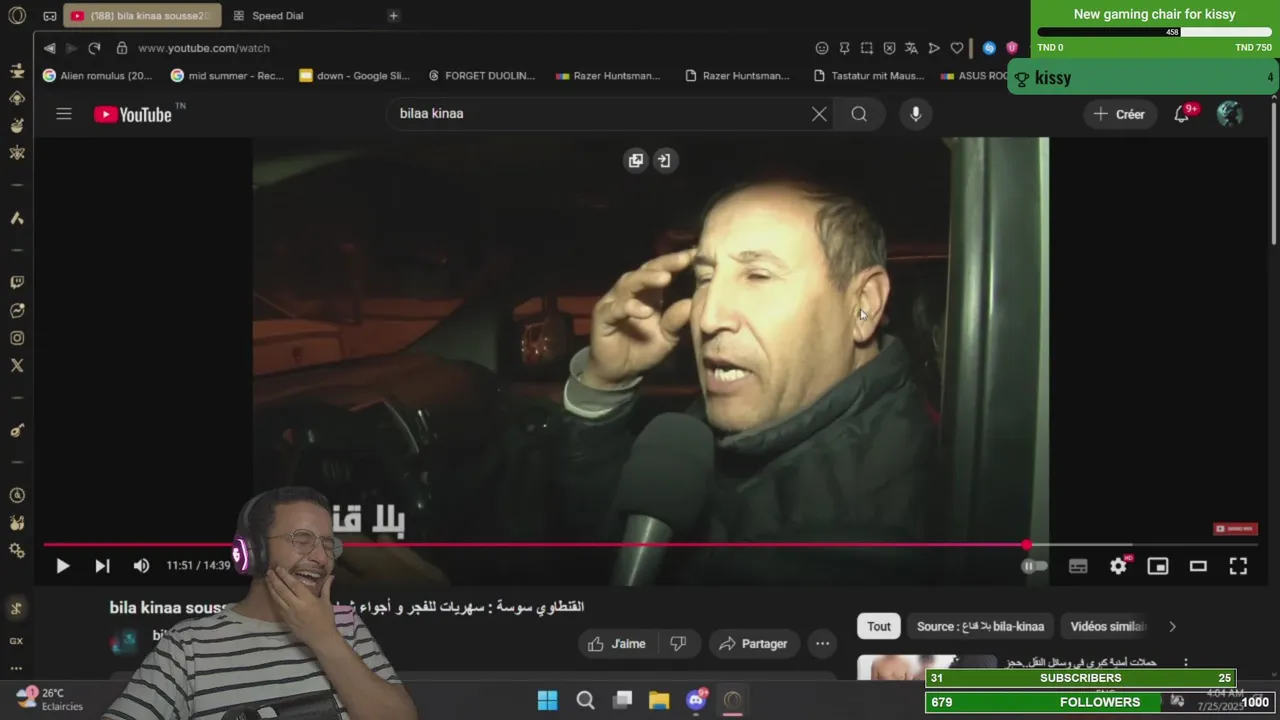Image resolution: width=1280 pixels, height=720 pixels.
Task: Open the Tastatur mit Maus bookmark
Action: (870, 76)
